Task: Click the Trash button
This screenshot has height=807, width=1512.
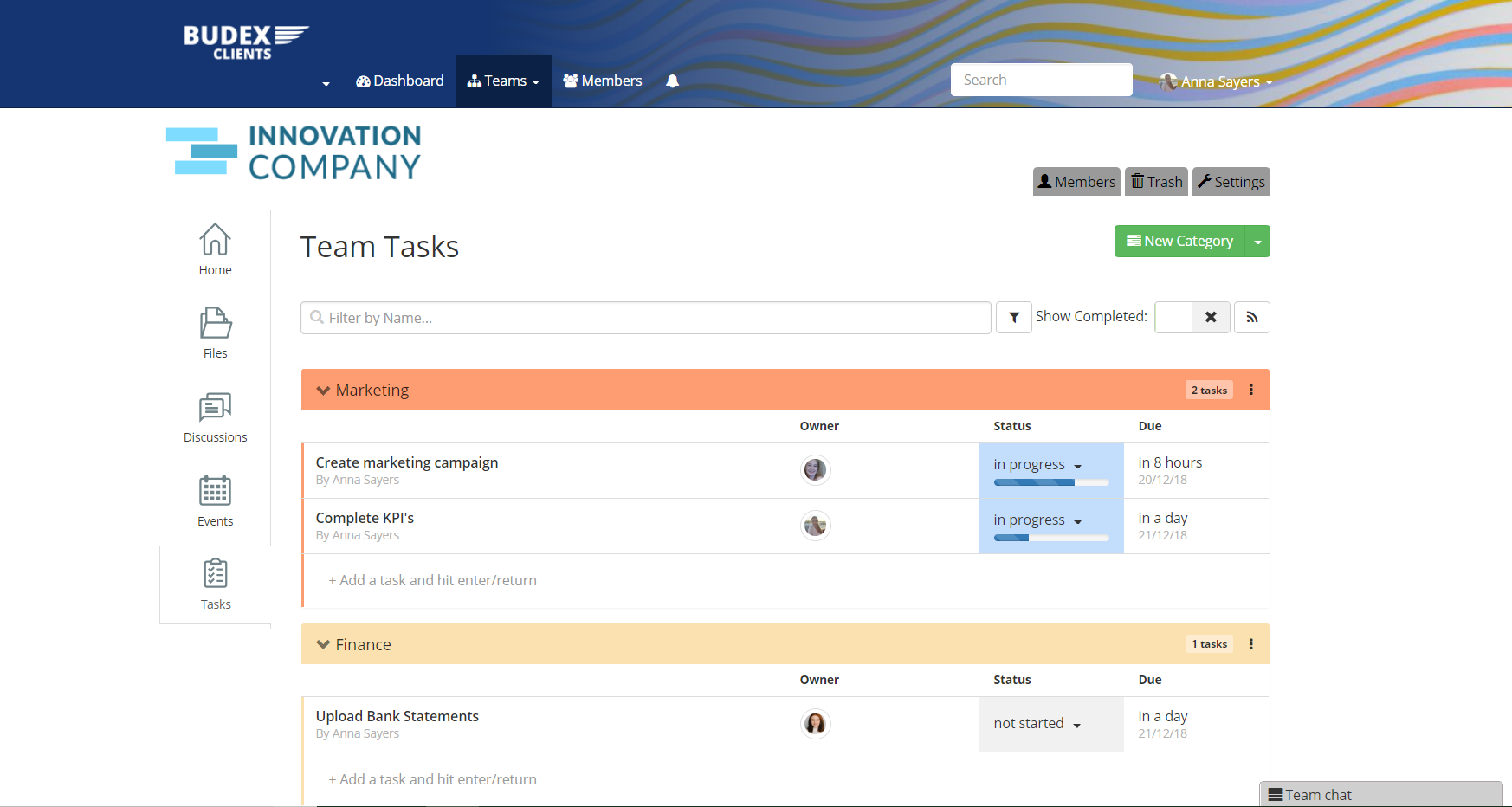Action: coord(1156,182)
